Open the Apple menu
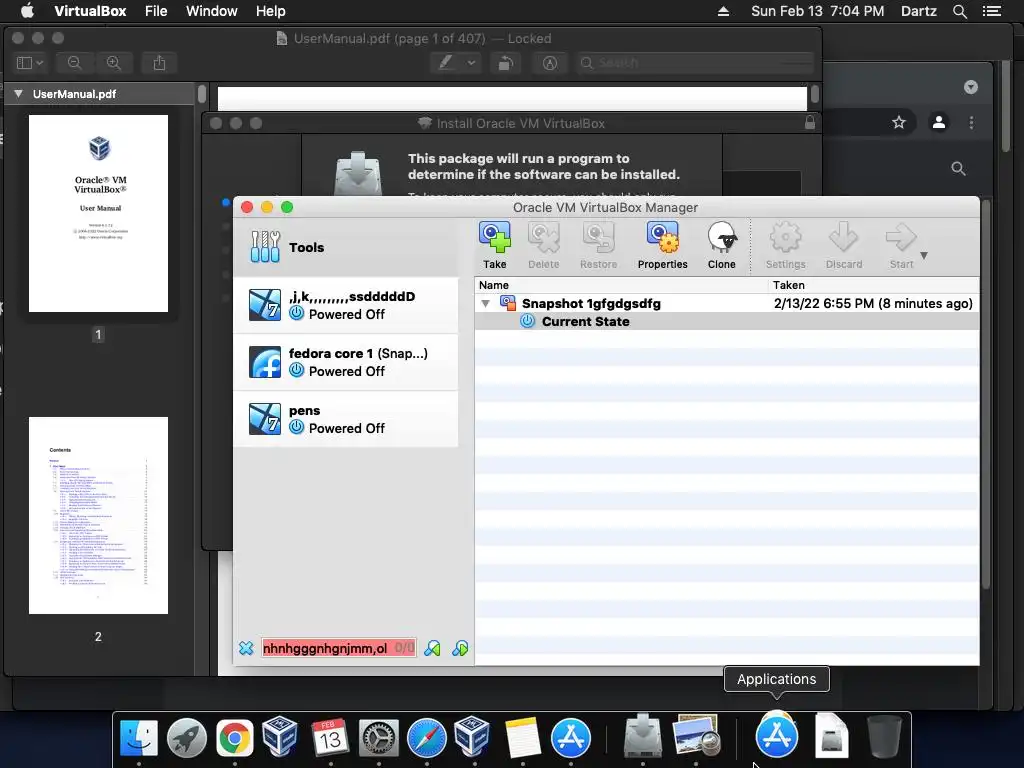1024x768 pixels. (27, 10)
